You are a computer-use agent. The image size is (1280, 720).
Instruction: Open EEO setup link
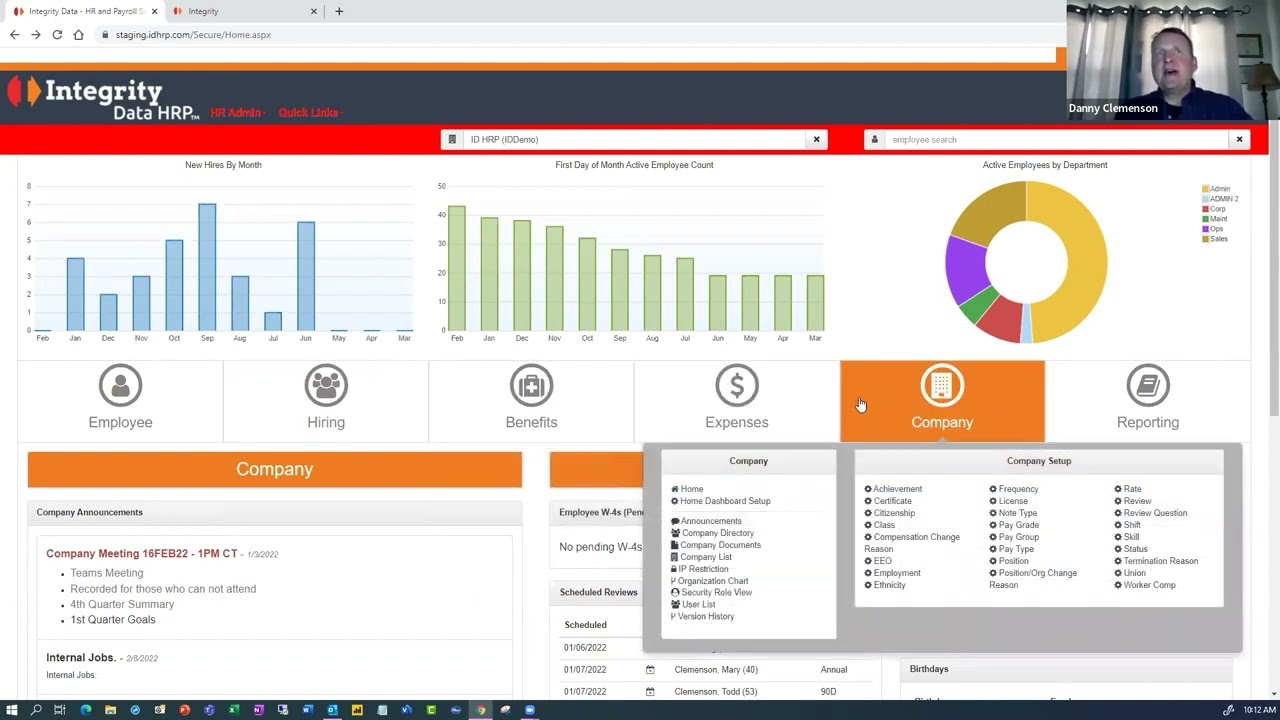tap(878, 561)
